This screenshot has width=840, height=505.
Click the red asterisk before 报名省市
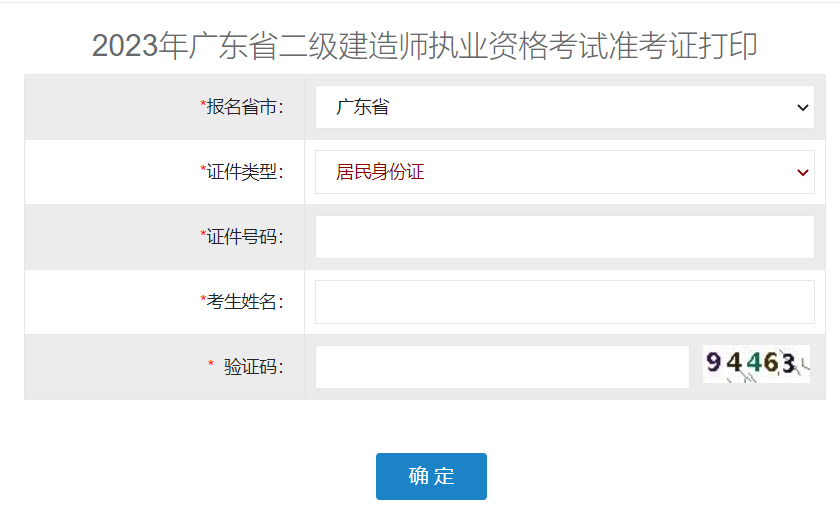click(x=203, y=103)
